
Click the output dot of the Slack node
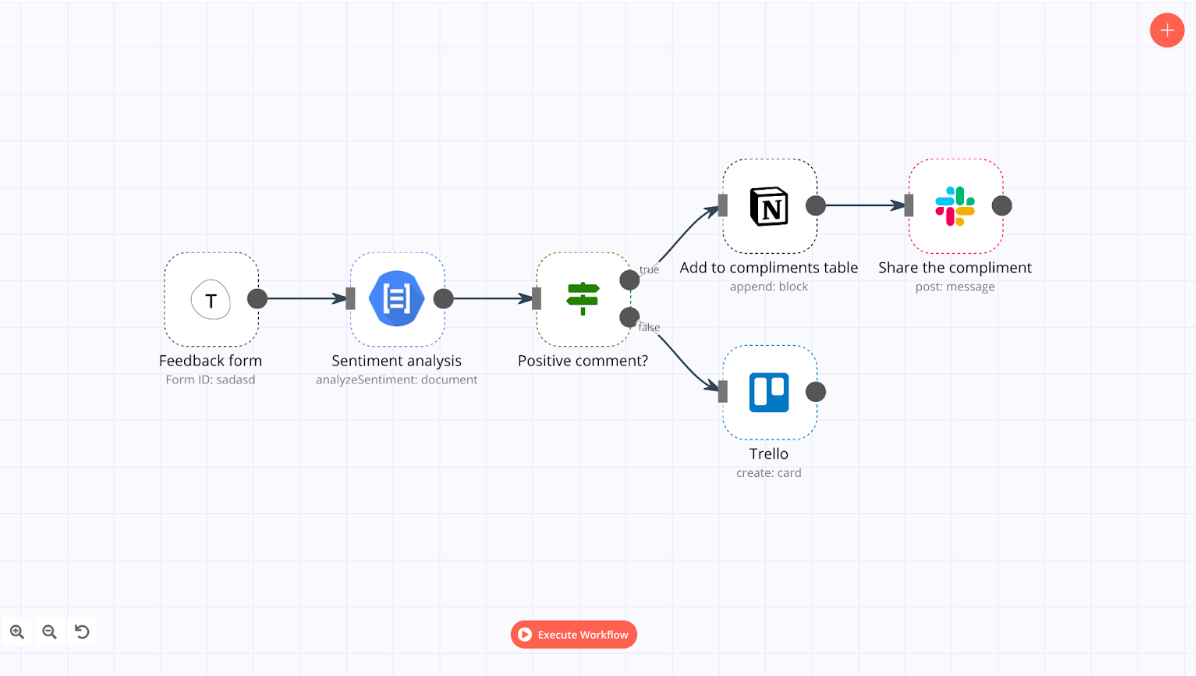(x=1001, y=205)
